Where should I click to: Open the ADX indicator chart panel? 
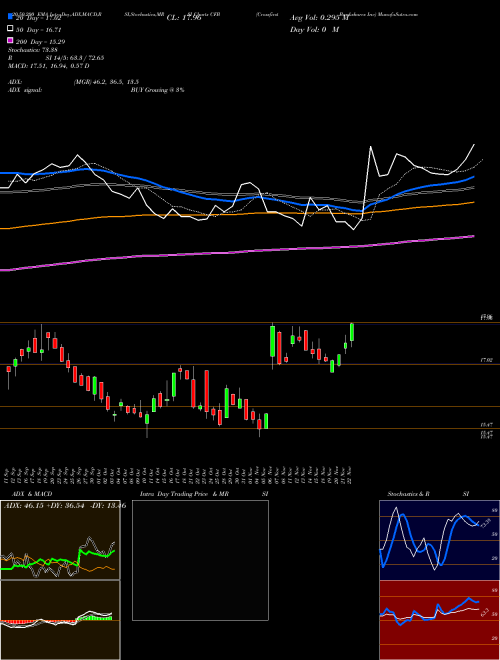pos(60,540)
